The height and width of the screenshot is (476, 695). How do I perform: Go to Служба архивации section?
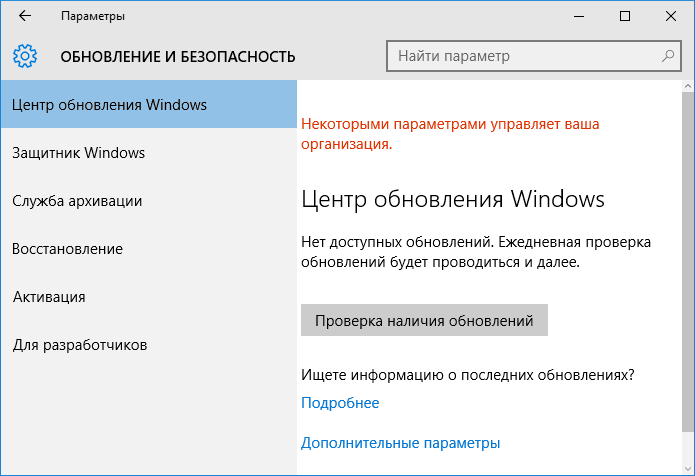(x=77, y=201)
